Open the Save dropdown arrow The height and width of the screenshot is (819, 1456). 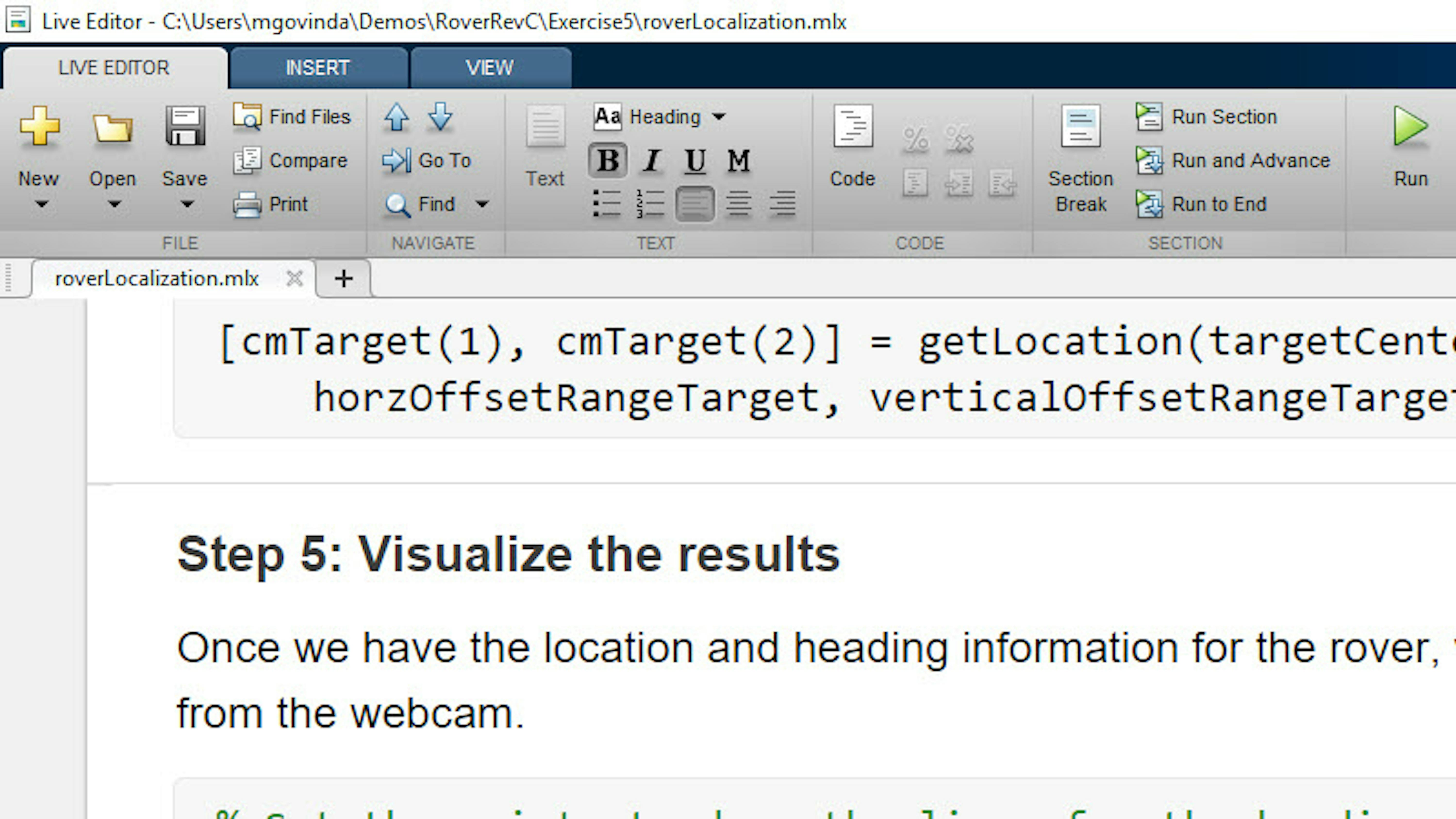click(x=187, y=204)
